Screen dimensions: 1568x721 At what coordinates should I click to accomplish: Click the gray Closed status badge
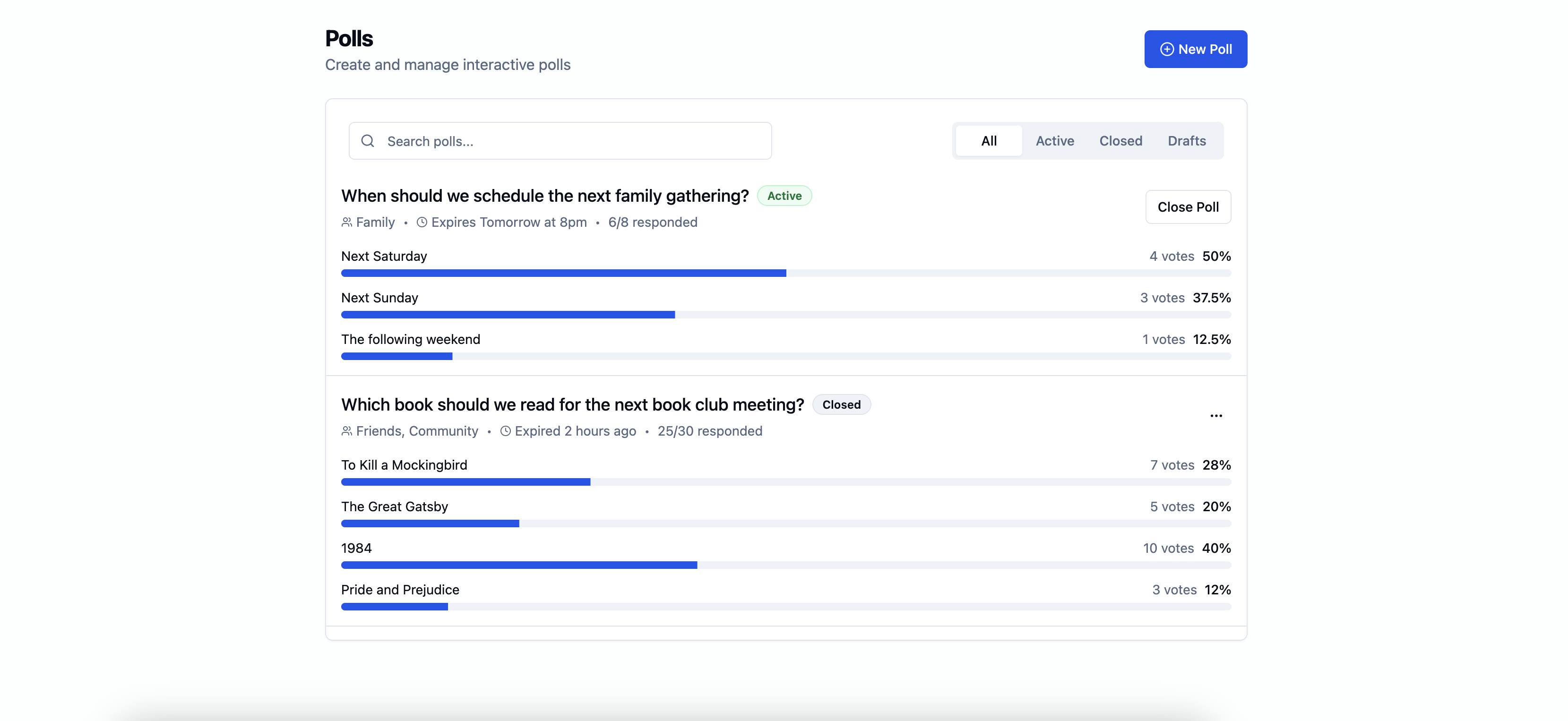pos(841,404)
